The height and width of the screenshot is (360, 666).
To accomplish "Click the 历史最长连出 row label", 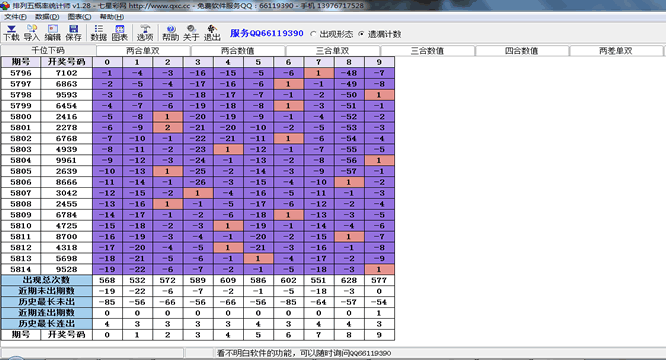I will tap(46, 324).
